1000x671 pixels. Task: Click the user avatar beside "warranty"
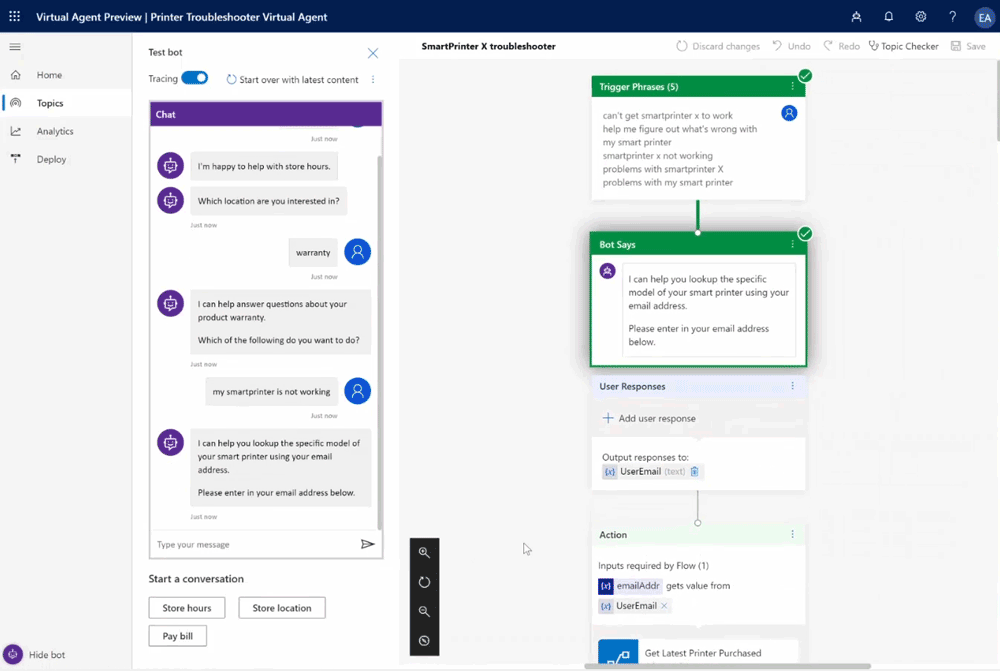tap(358, 252)
